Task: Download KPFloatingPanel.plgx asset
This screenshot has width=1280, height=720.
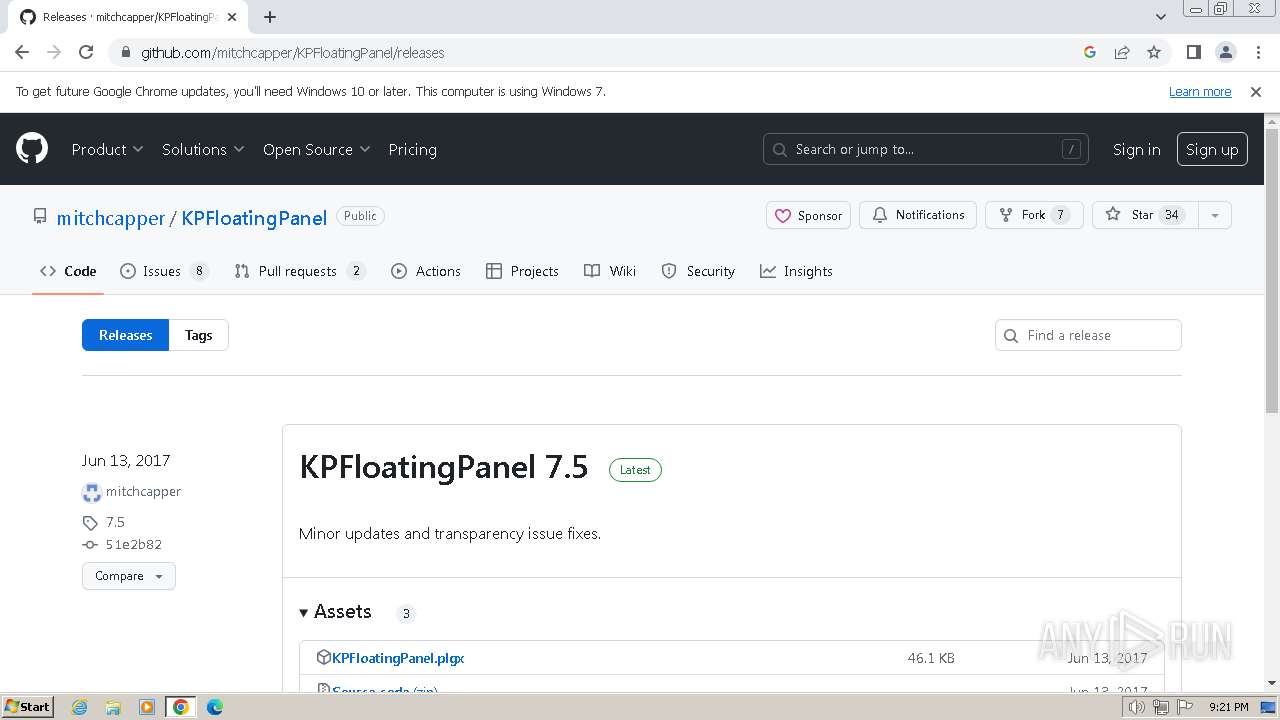Action: coord(398,658)
